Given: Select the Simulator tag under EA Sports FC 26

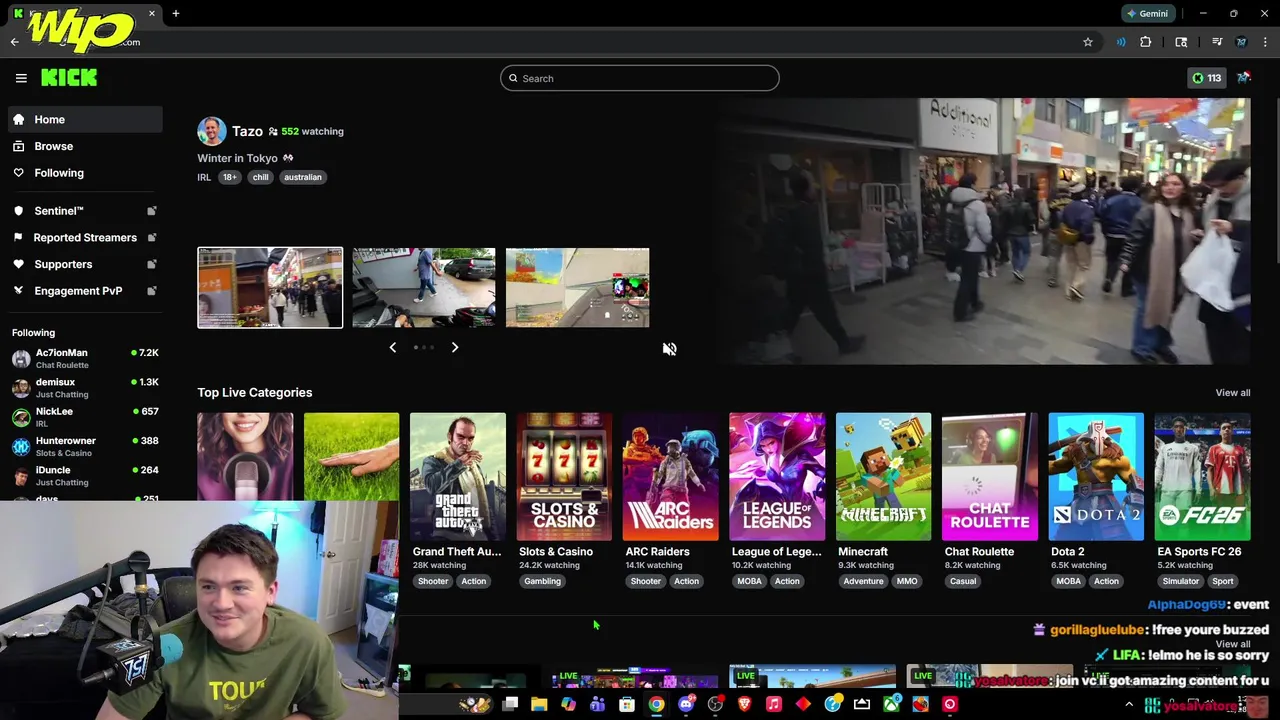Looking at the screenshot, I should coord(1181,581).
